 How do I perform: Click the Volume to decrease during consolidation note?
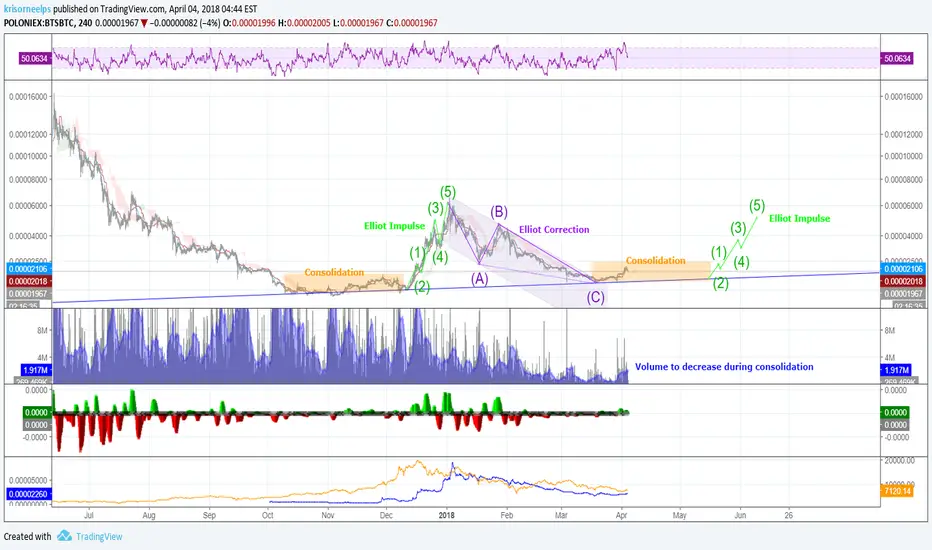(x=724, y=367)
